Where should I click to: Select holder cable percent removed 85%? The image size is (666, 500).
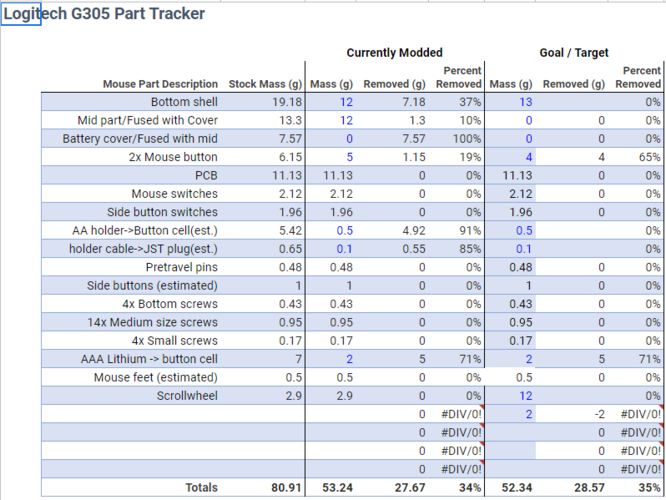point(470,249)
